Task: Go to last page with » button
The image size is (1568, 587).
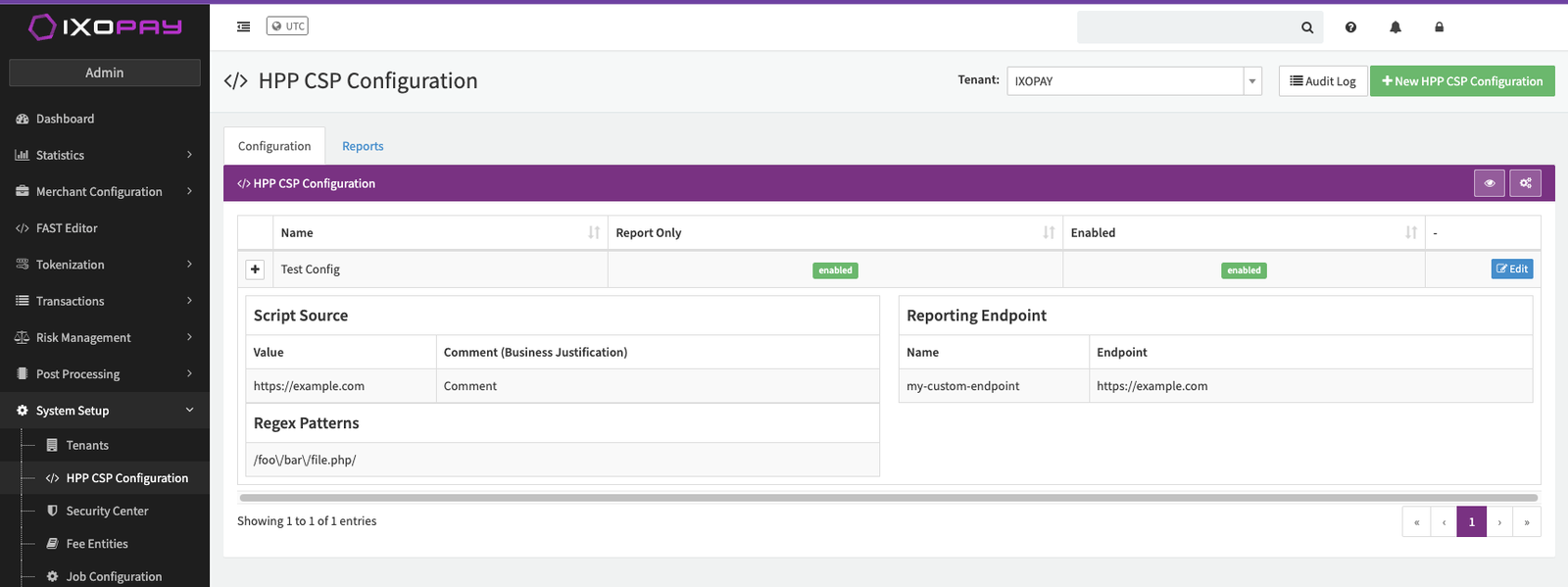Action: pyautogui.click(x=1527, y=521)
